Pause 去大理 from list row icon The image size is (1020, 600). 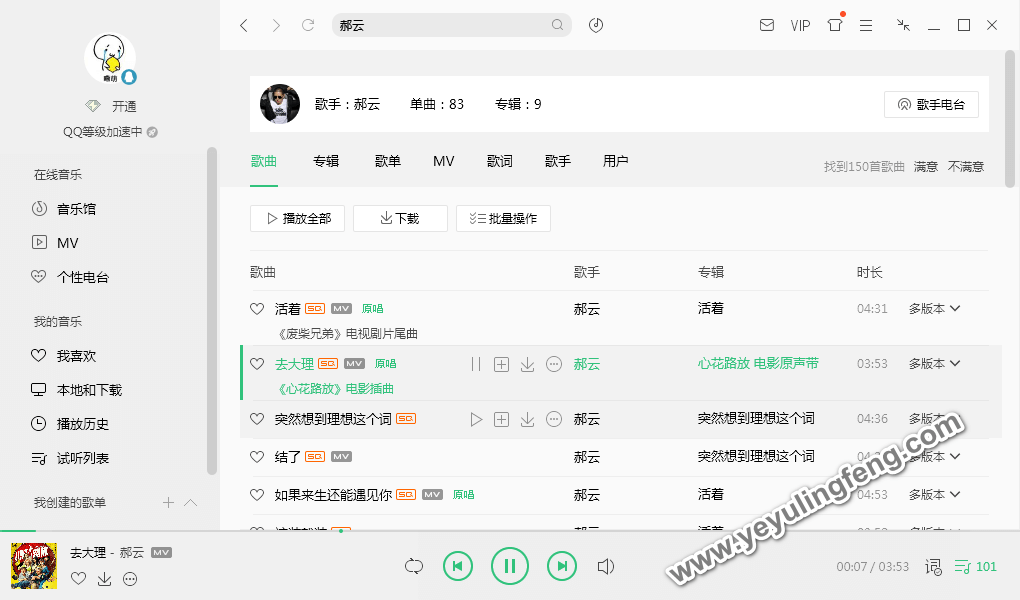[476, 364]
